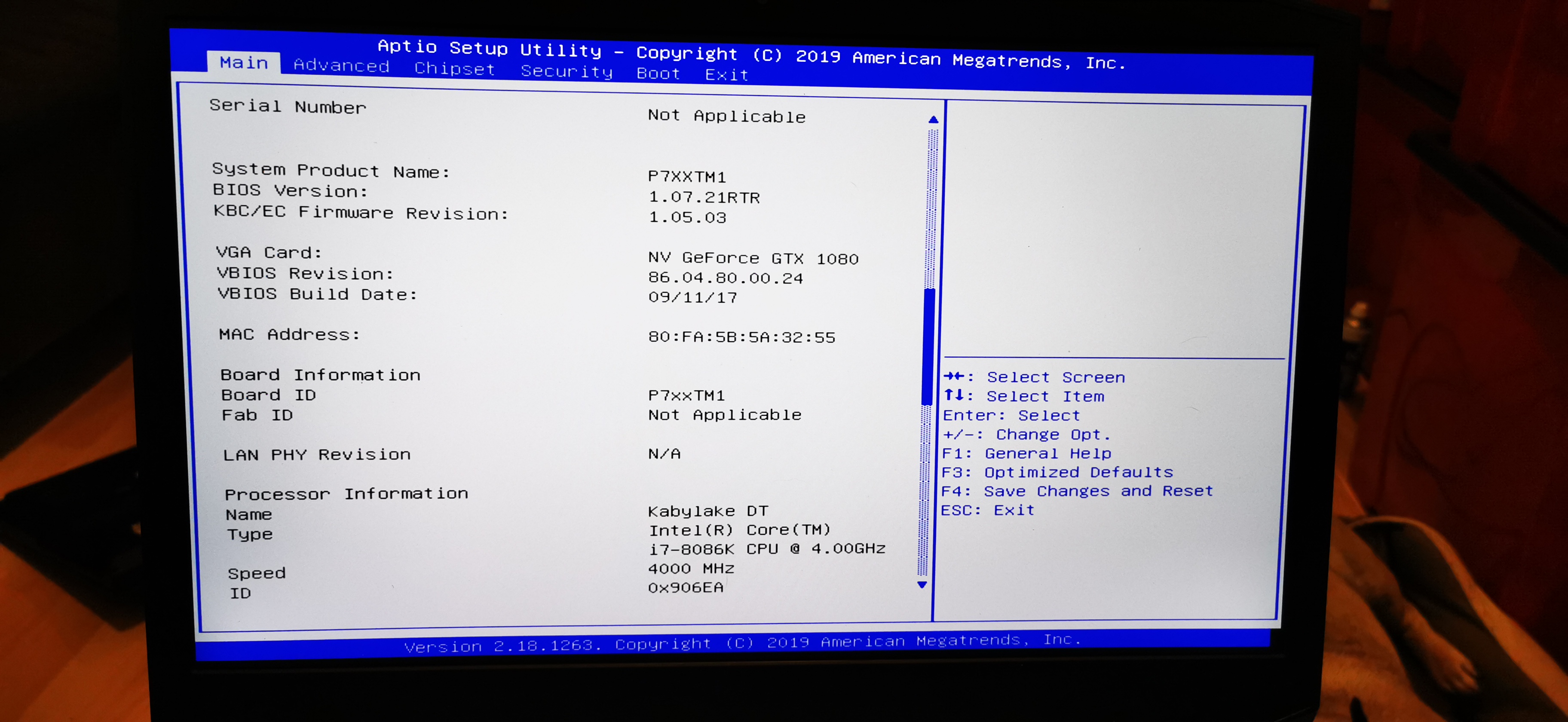Click the Board ID value P7xxTM1
1568x722 pixels.
point(686,395)
